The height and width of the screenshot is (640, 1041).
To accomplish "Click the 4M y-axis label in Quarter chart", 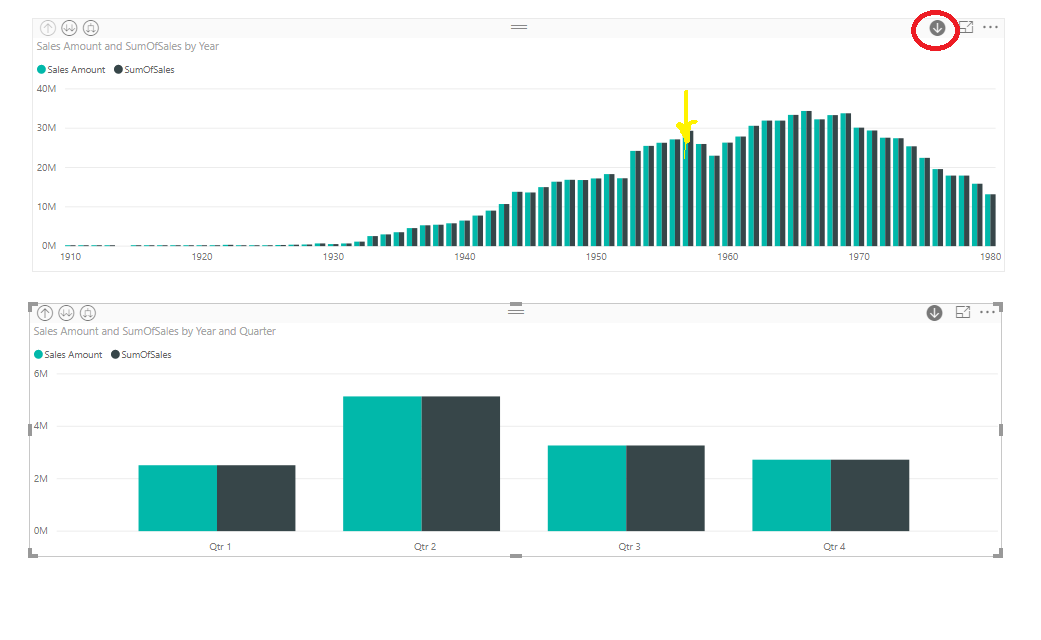I will click(x=41, y=426).
